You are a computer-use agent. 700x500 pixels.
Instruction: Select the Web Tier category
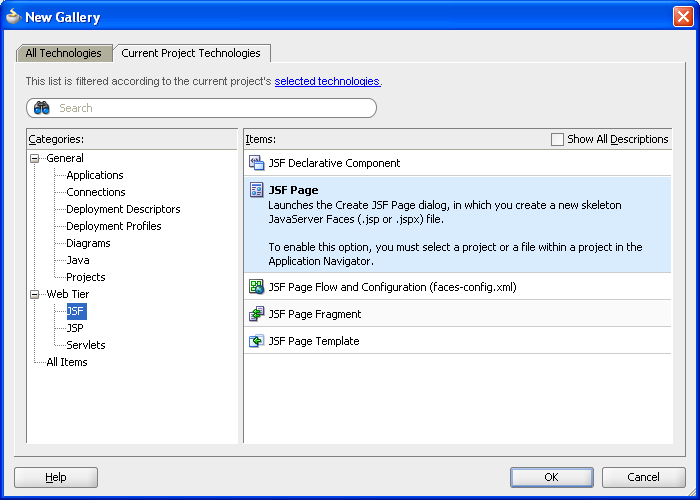click(67, 294)
